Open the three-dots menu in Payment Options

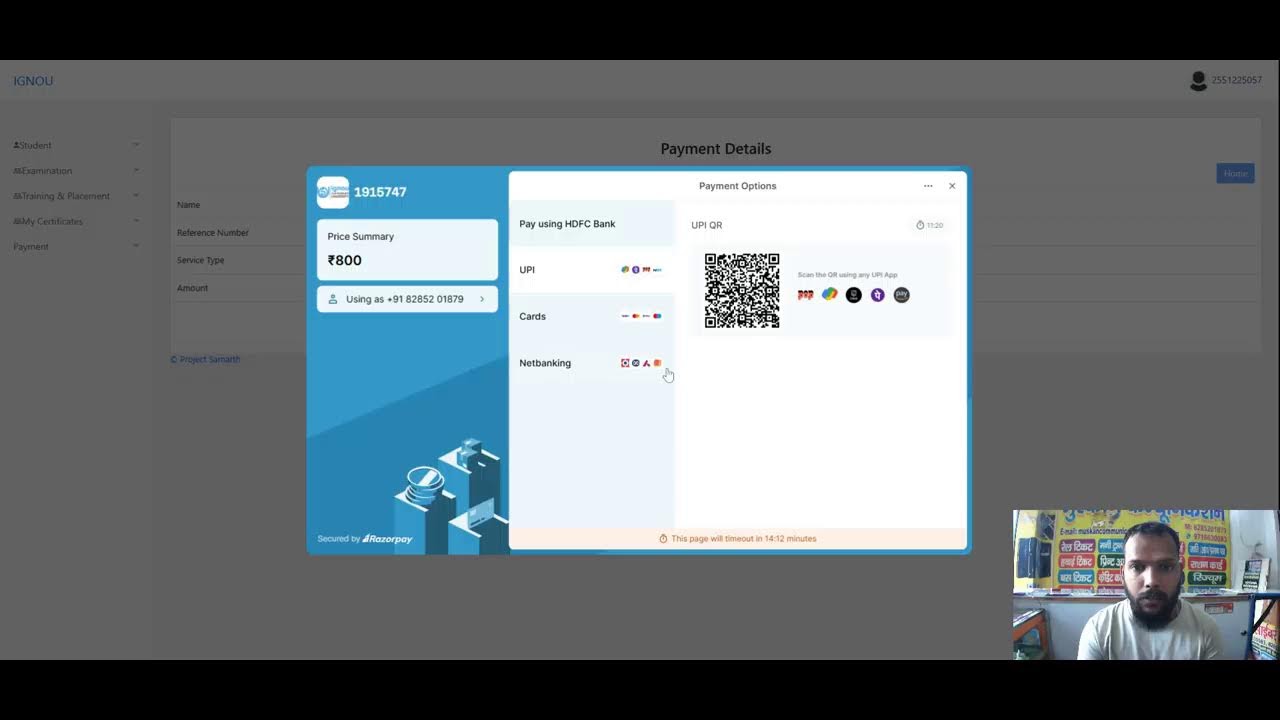928,186
